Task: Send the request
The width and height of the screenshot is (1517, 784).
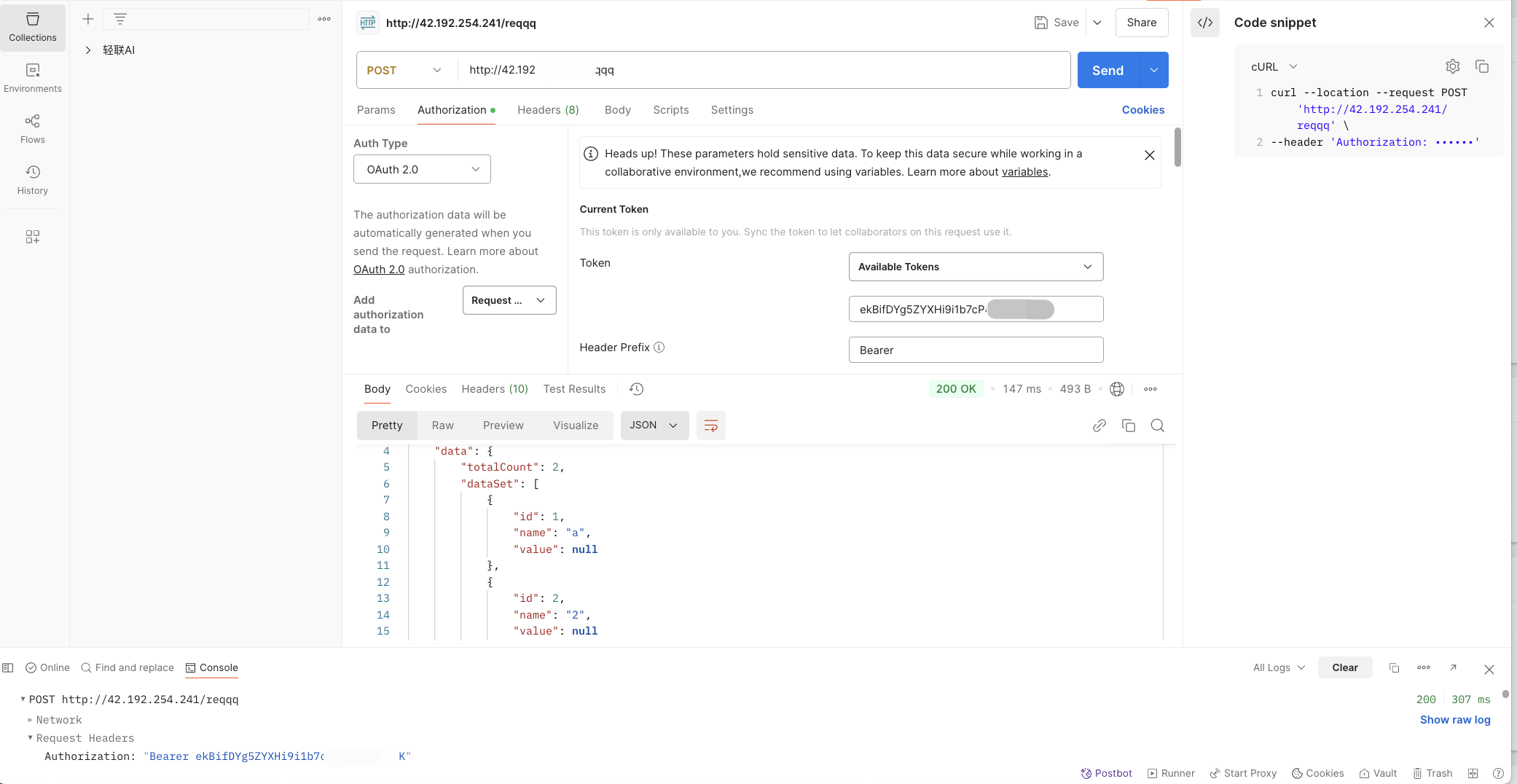Action: pos(1108,70)
